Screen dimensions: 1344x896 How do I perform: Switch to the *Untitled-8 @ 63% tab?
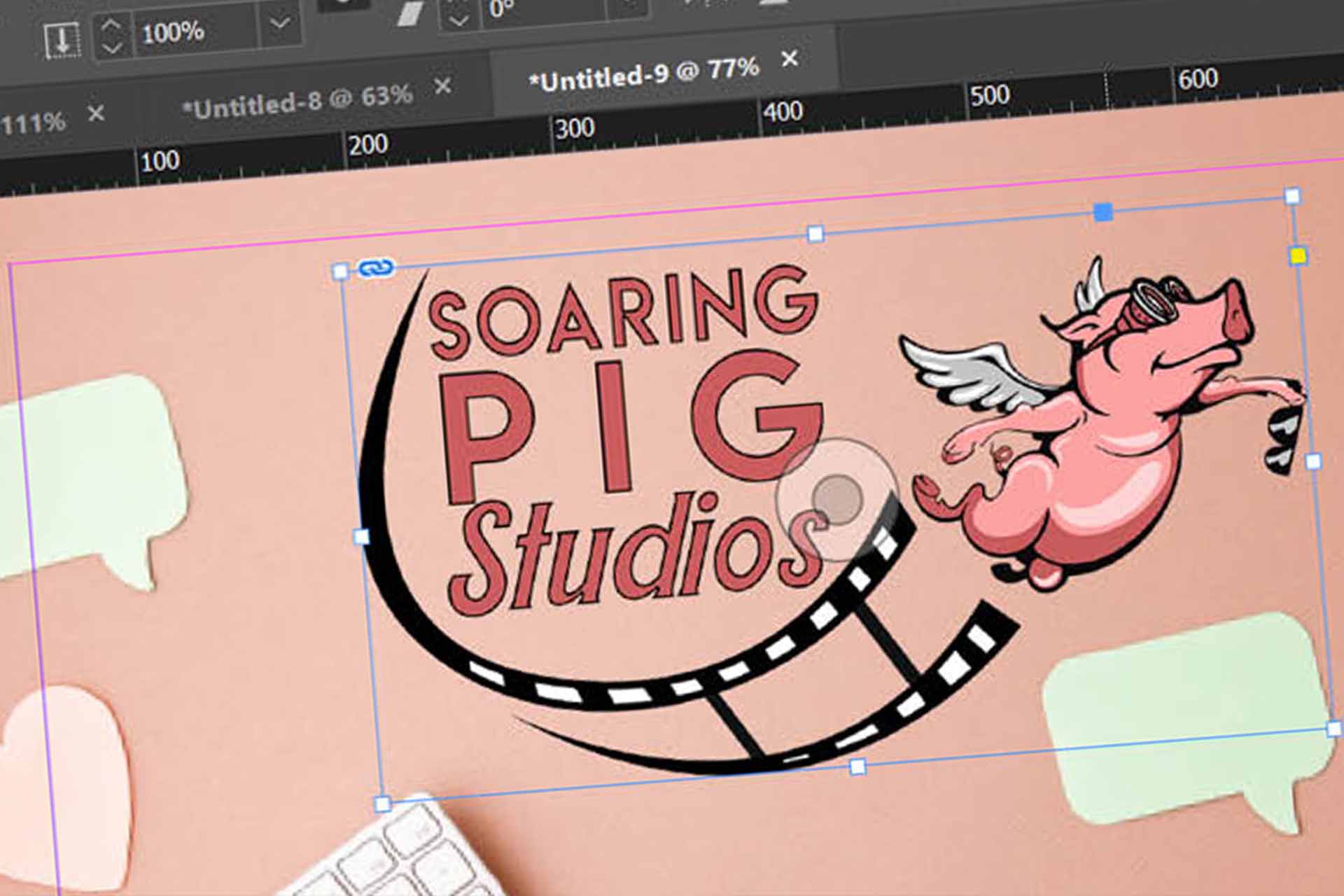pyautogui.click(x=297, y=102)
